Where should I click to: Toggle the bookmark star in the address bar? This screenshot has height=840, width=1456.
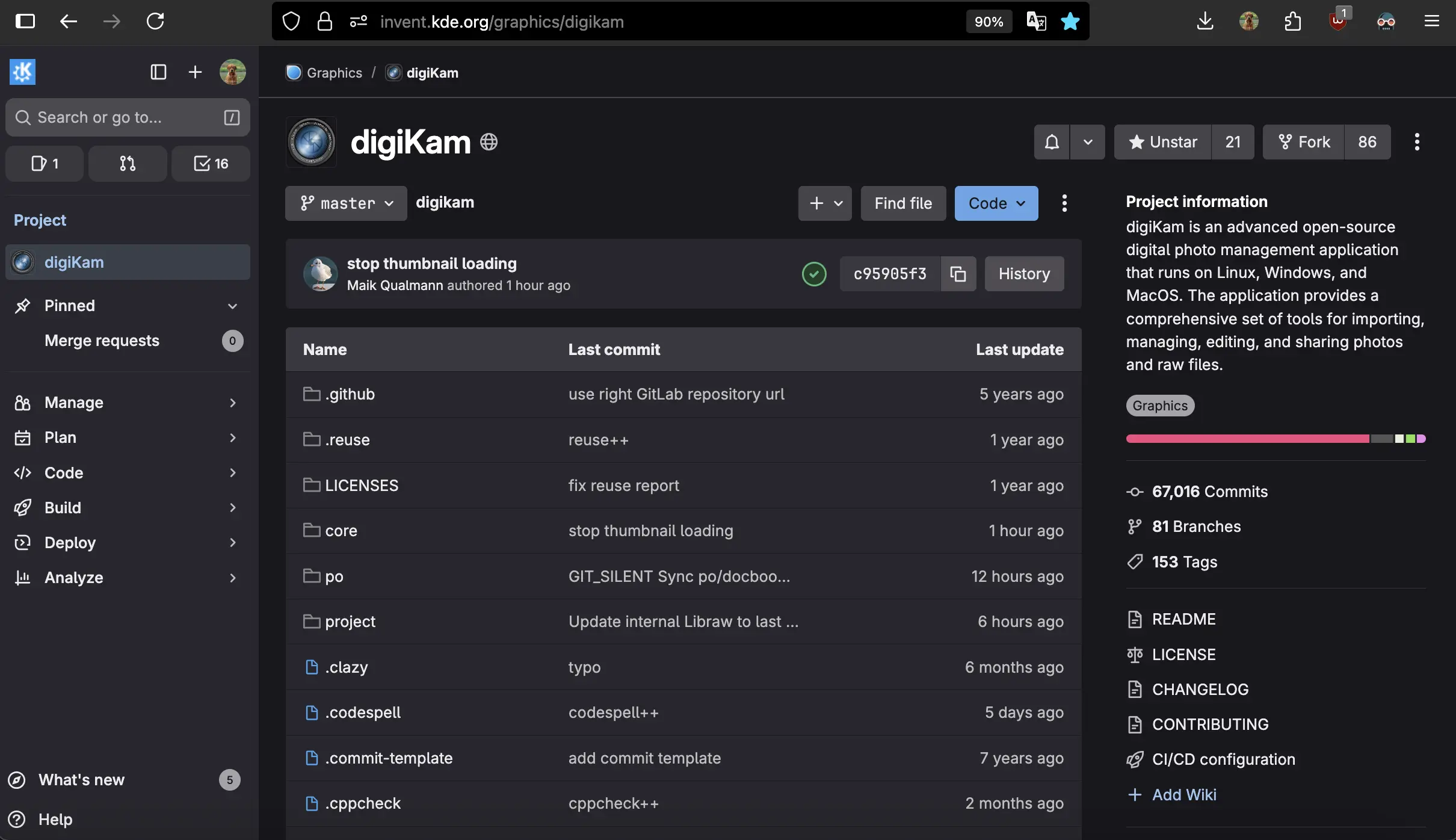[1070, 21]
